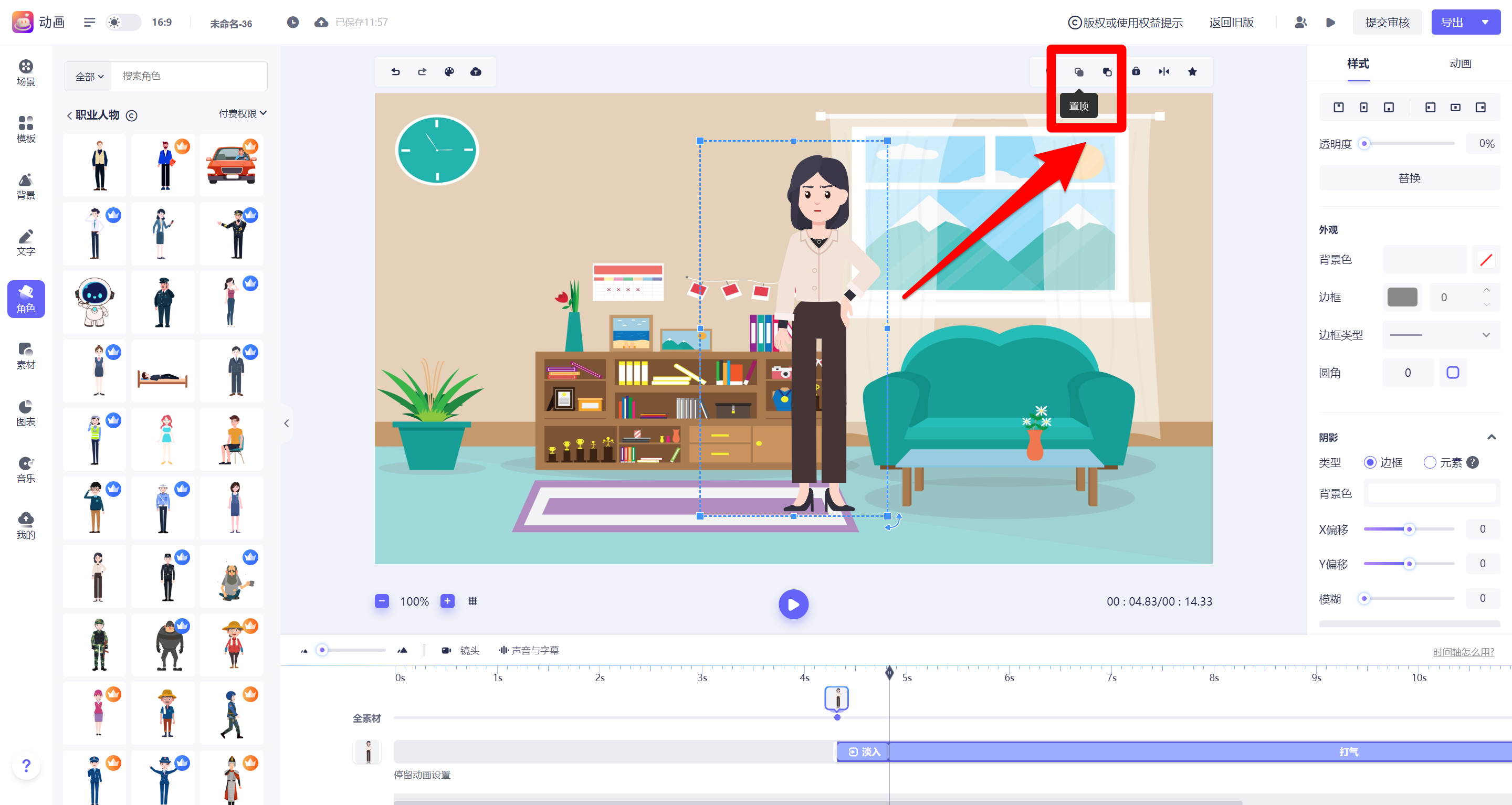Flip the element horizontally

pyautogui.click(x=1164, y=71)
